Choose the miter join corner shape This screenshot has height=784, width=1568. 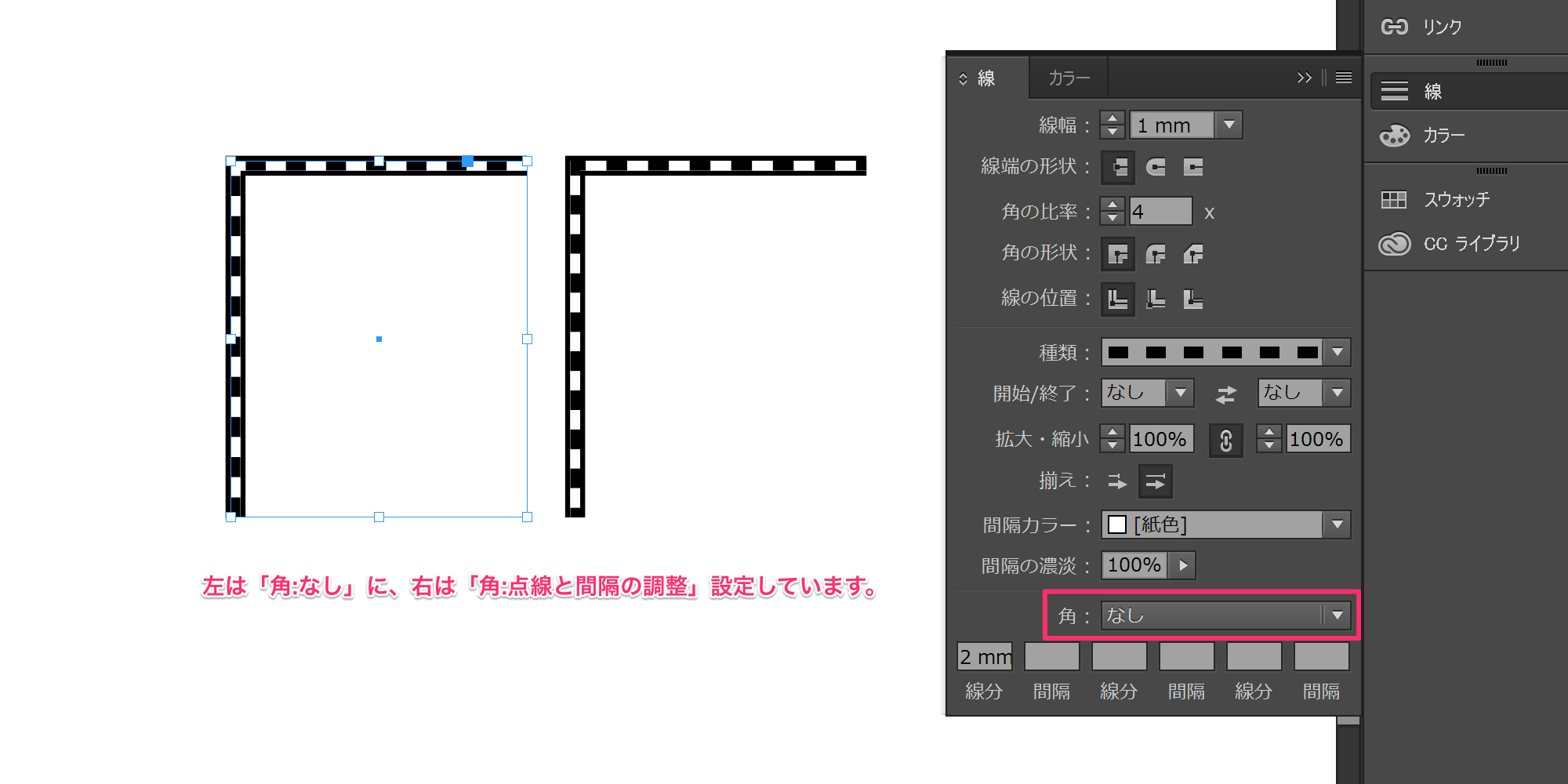click(1118, 254)
